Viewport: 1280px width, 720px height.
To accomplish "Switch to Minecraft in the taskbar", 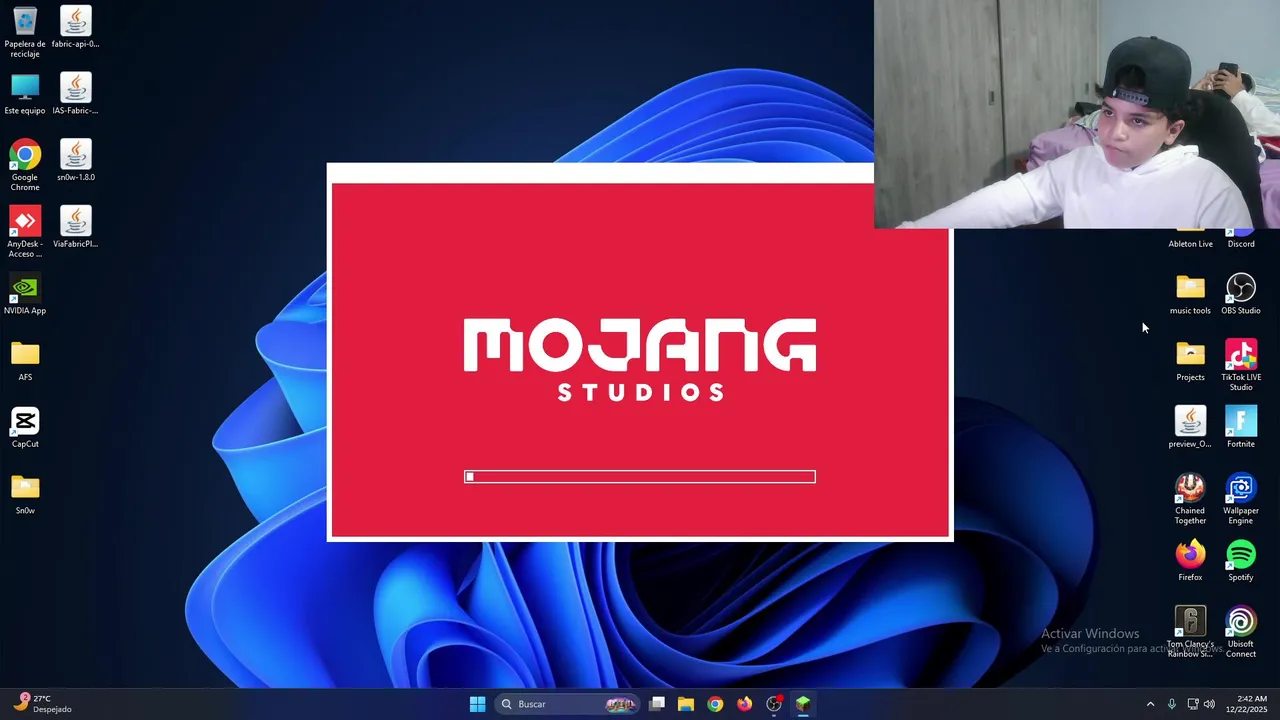I will tap(803, 704).
